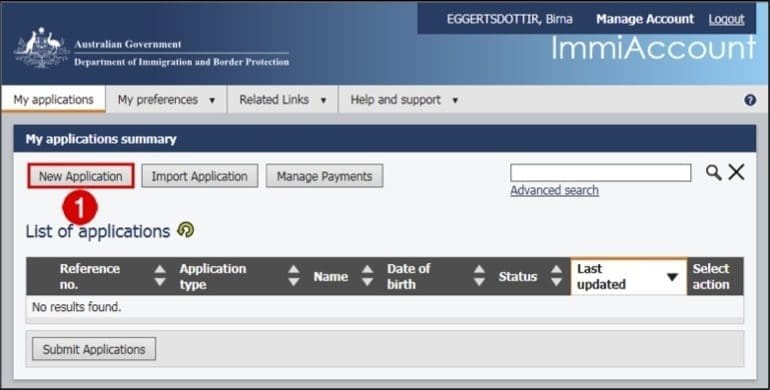Click the New Application button
The image size is (770, 390).
point(81,176)
